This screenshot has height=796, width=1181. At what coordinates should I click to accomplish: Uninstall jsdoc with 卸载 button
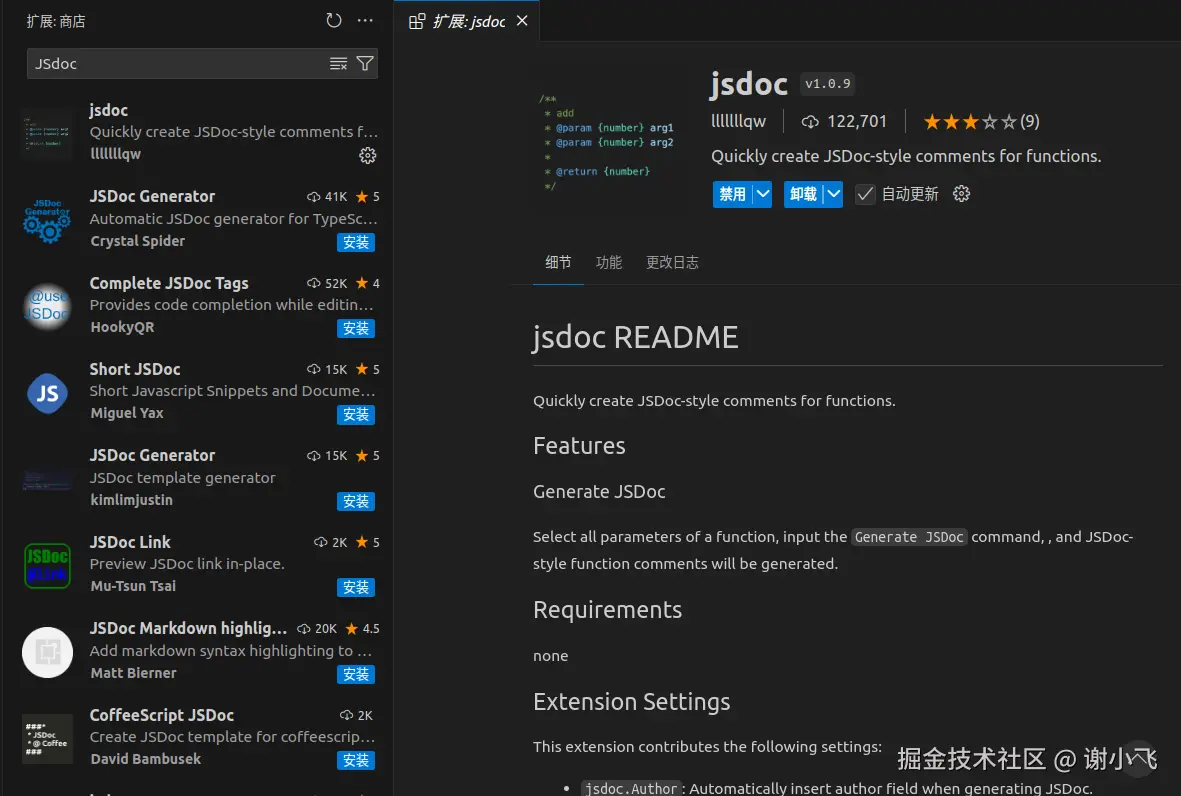803,194
